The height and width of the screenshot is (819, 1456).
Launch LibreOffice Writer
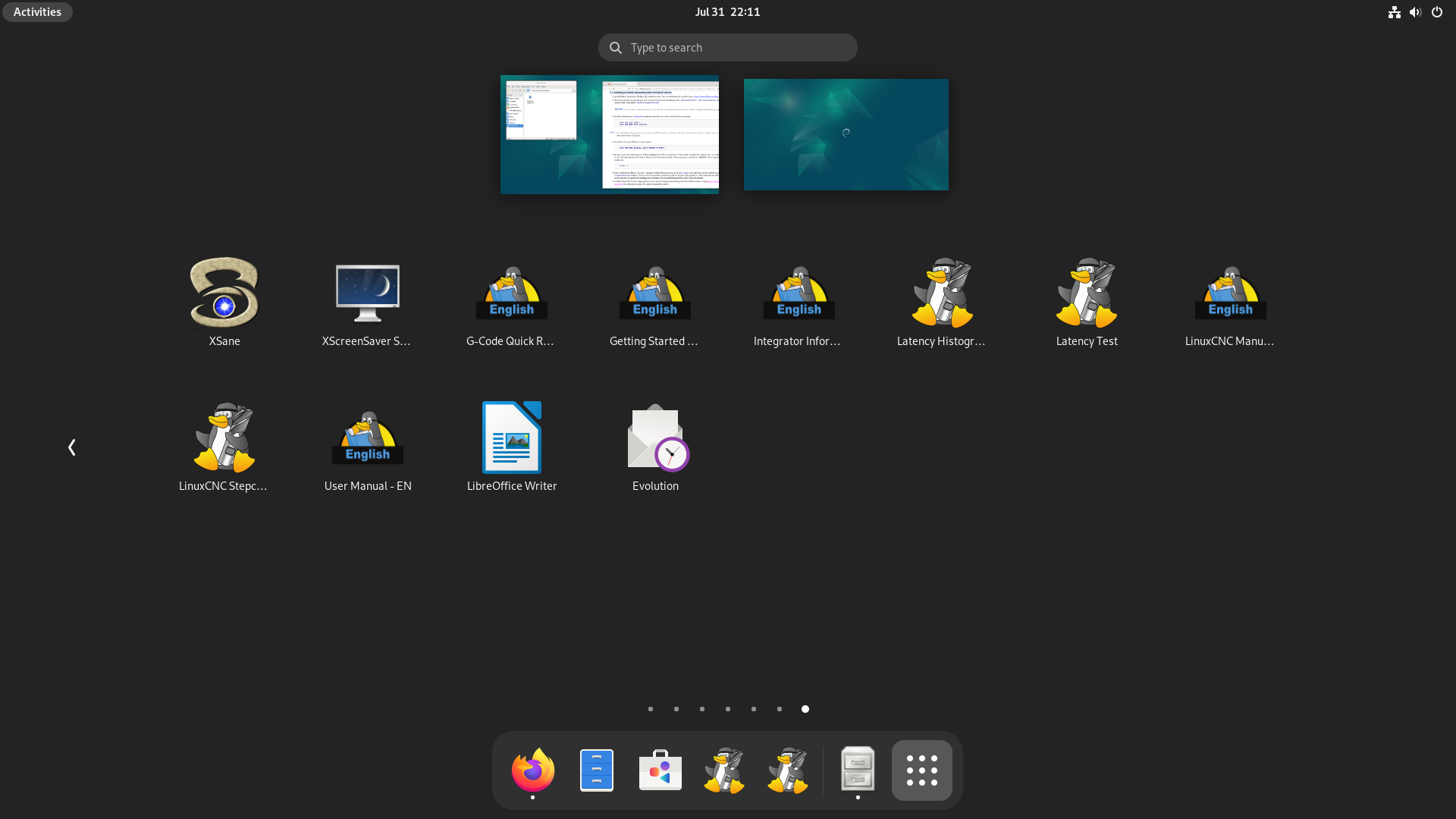pos(512,447)
